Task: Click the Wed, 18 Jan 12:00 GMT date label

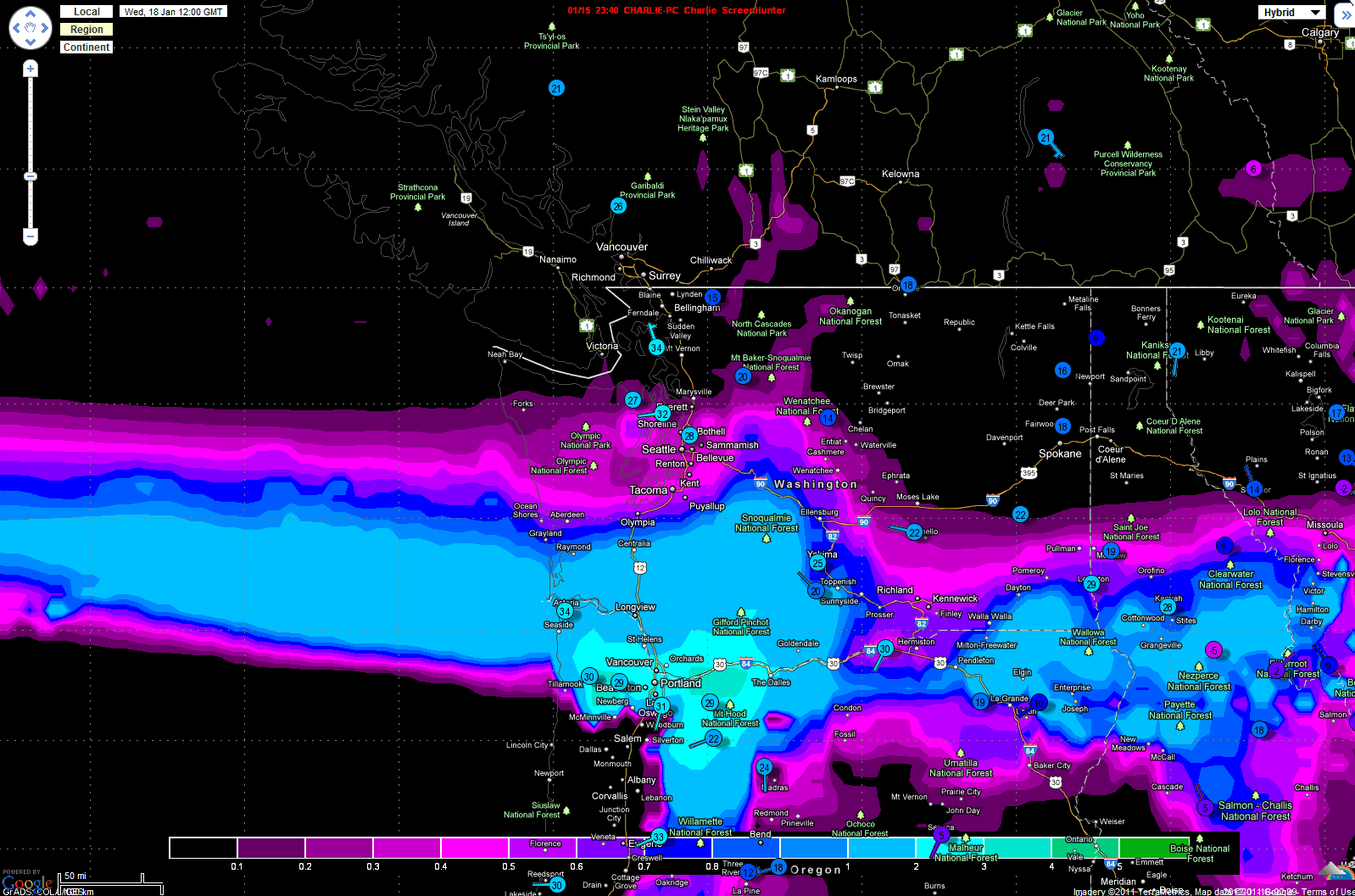Action: click(173, 12)
